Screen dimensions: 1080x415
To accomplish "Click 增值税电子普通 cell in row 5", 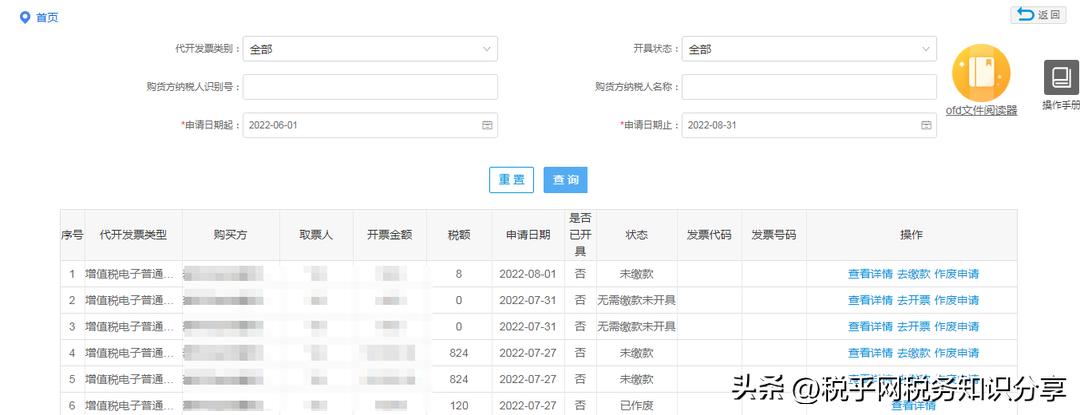I will [x=129, y=379].
